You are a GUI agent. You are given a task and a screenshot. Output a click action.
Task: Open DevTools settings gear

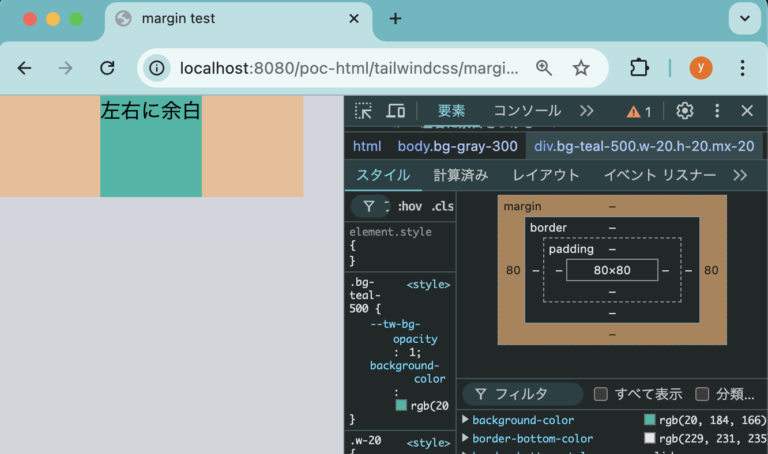pos(685,111)
